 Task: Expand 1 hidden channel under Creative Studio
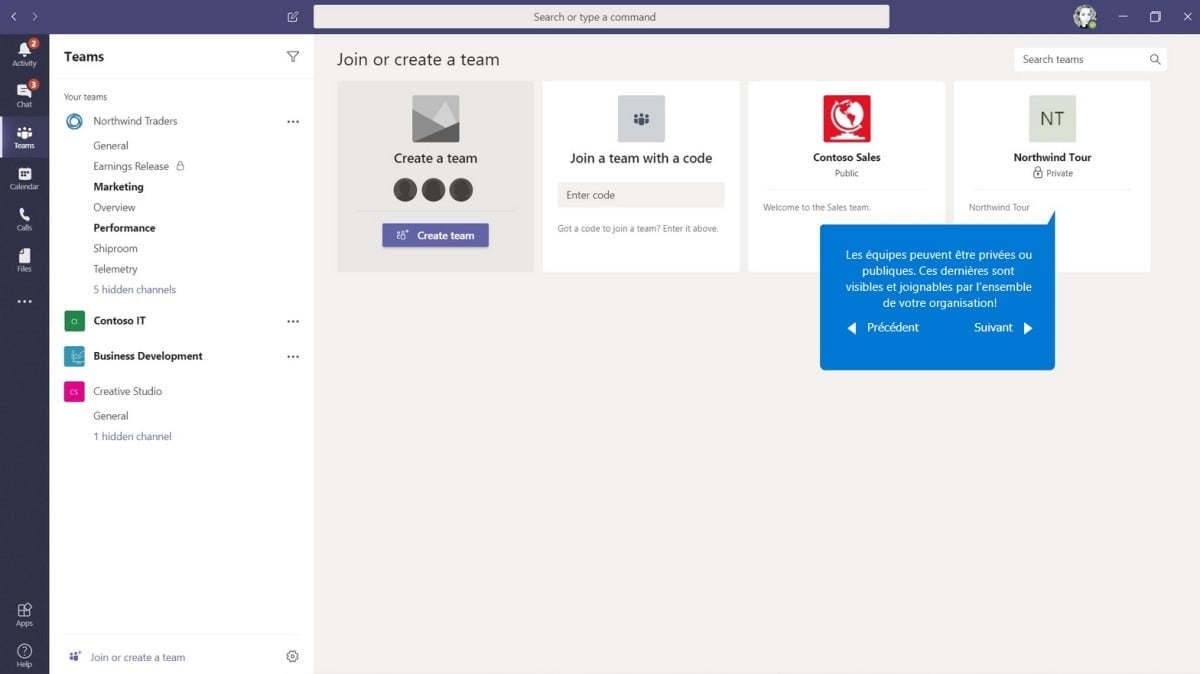[x=132, y=436]
